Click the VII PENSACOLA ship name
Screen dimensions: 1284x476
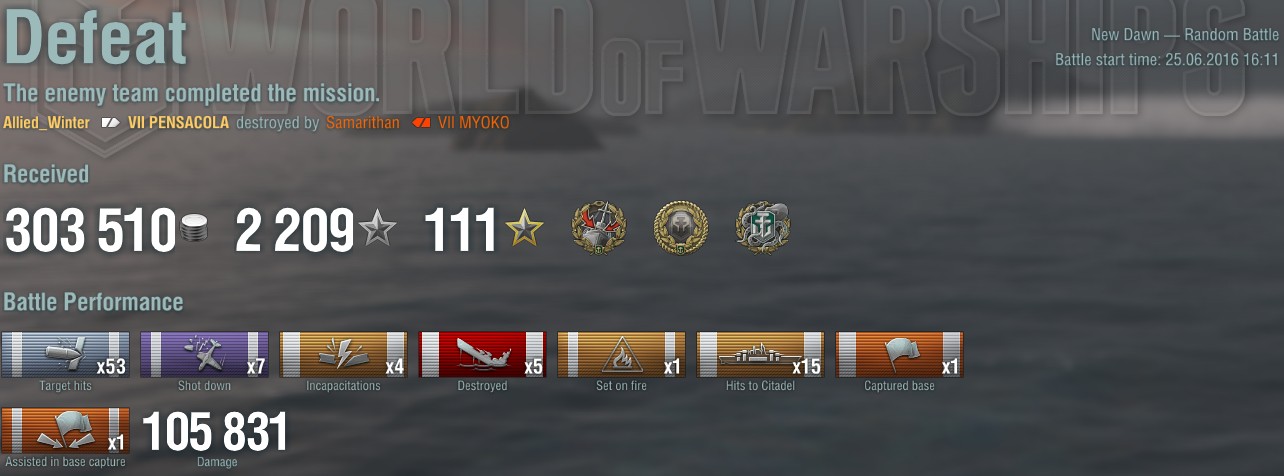178,123
